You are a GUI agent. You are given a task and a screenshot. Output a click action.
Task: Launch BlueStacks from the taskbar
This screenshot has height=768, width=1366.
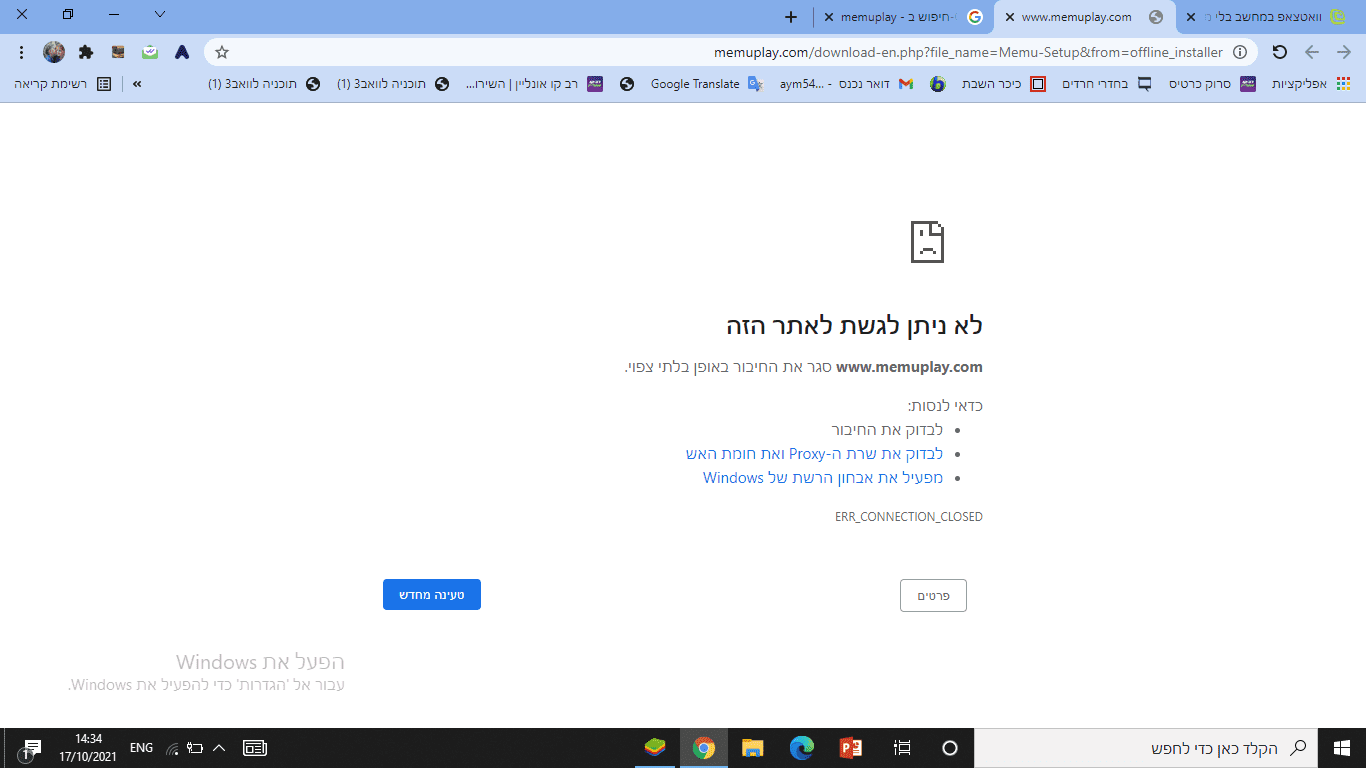[x=655, y=747]
